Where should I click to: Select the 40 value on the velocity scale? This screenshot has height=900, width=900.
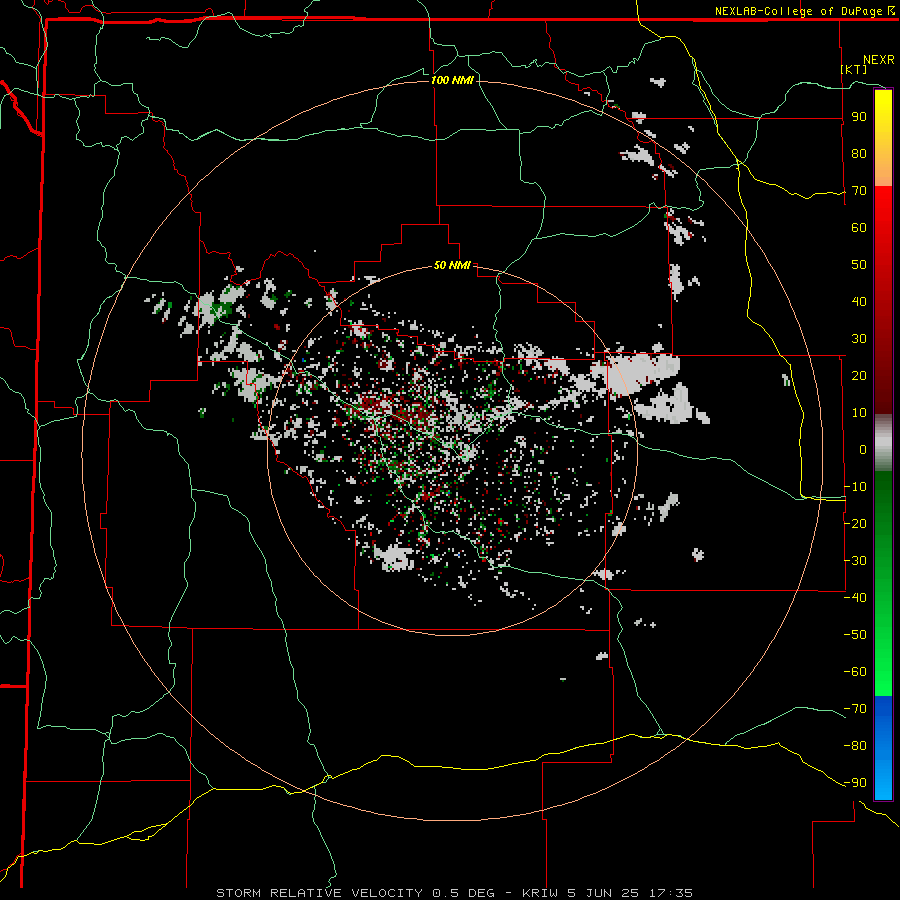(x=859, y=302)
